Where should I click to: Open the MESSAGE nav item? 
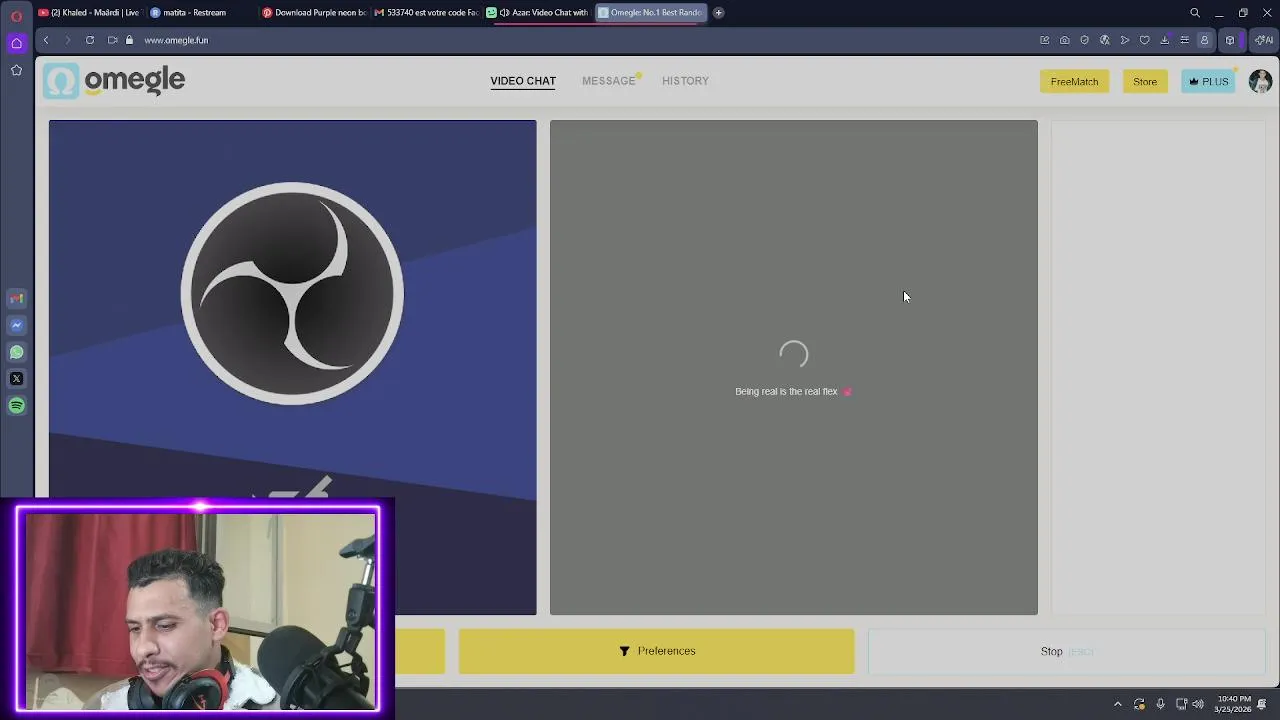[x=609, y=81]
